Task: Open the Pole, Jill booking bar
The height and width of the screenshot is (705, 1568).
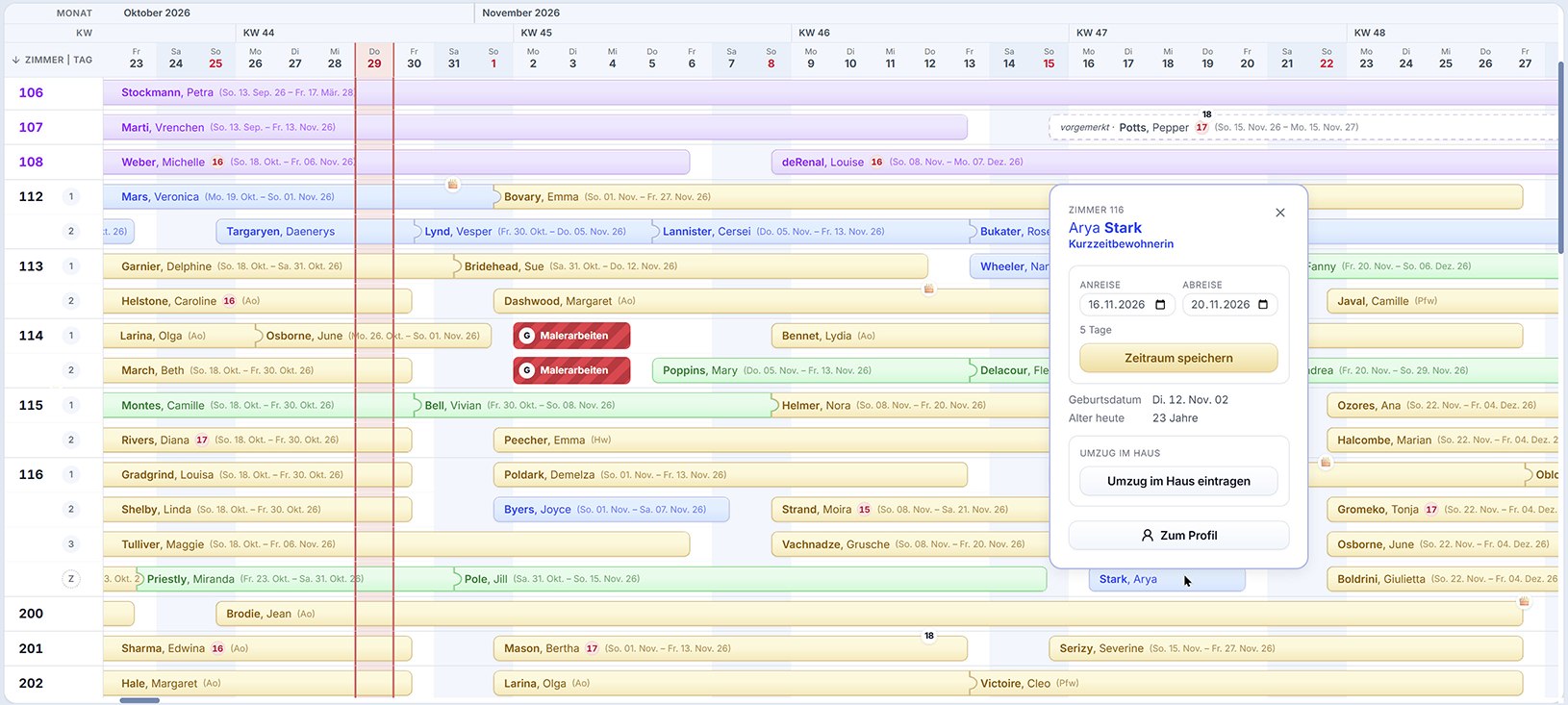Action: tap(749, 579)
